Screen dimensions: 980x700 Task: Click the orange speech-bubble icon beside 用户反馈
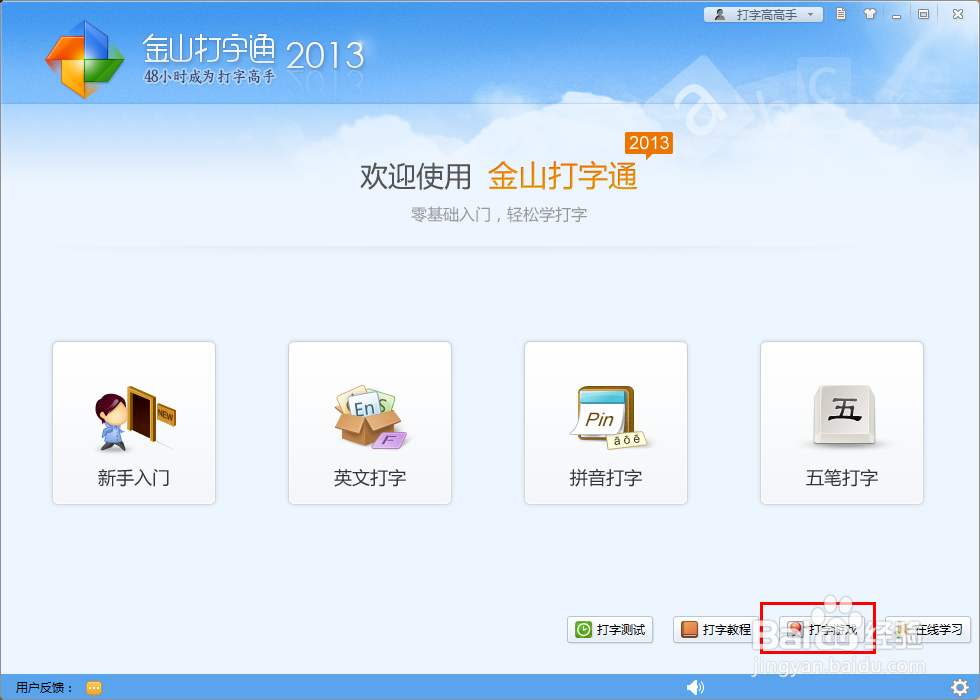tap(93, 687)
